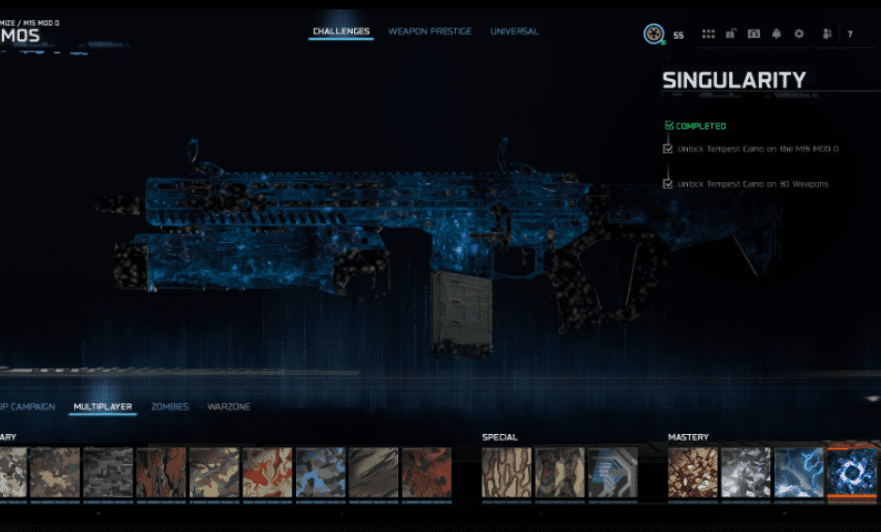Switch to the Universal tab
This screenshot has height=532, width=881.
(x=514, y=32)
